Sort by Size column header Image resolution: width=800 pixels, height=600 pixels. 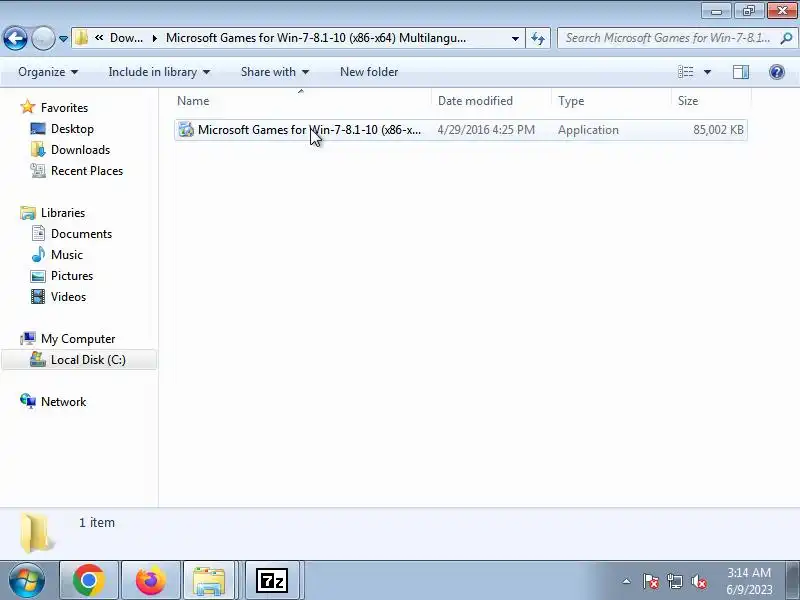pos(712,101)
